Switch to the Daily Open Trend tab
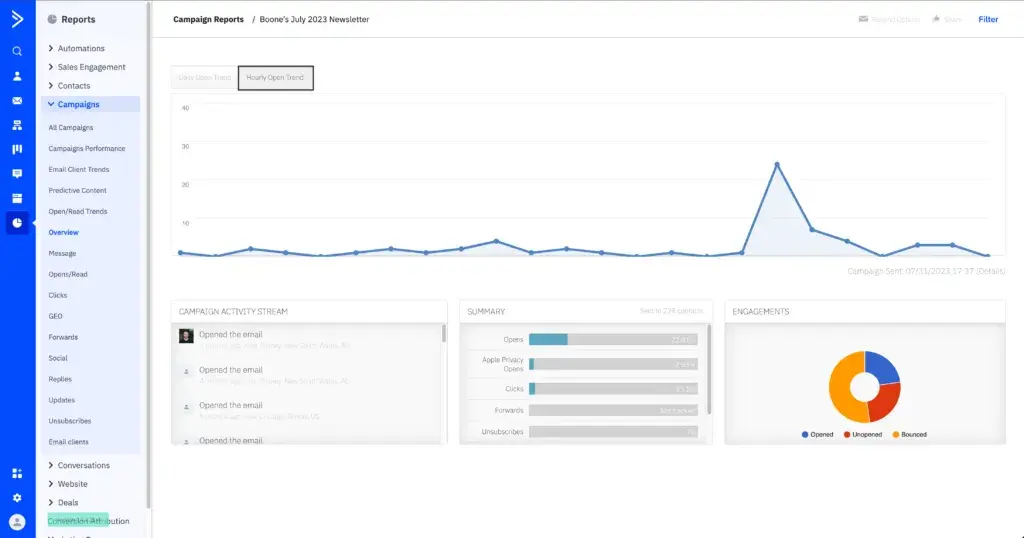 (x=204, y=78)
